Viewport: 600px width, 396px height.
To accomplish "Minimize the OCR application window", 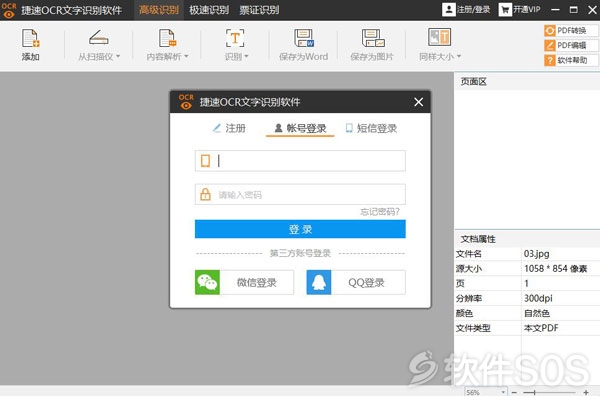I will click(x=555, y=10).
